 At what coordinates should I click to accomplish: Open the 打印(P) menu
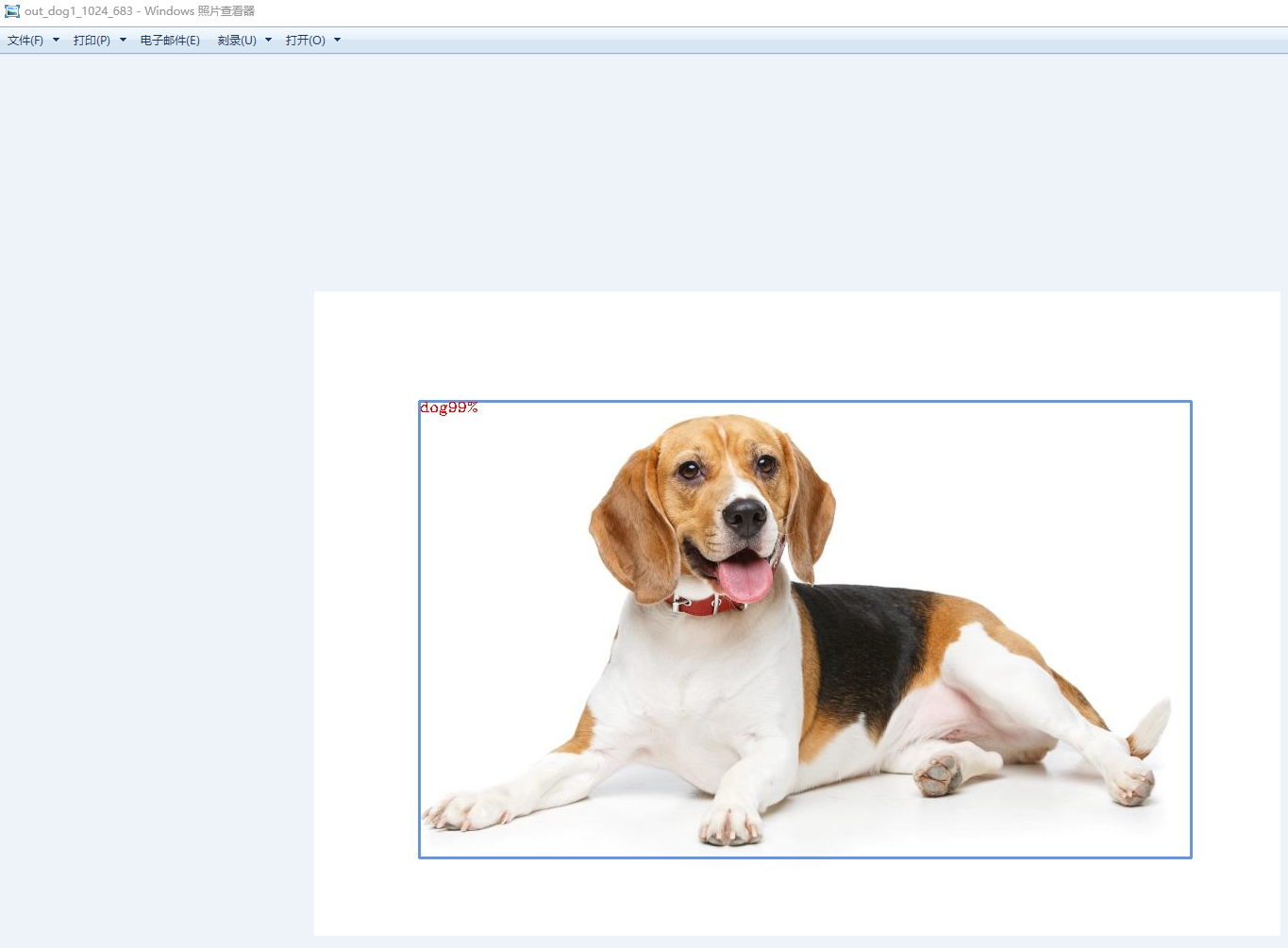click(92, 41)
